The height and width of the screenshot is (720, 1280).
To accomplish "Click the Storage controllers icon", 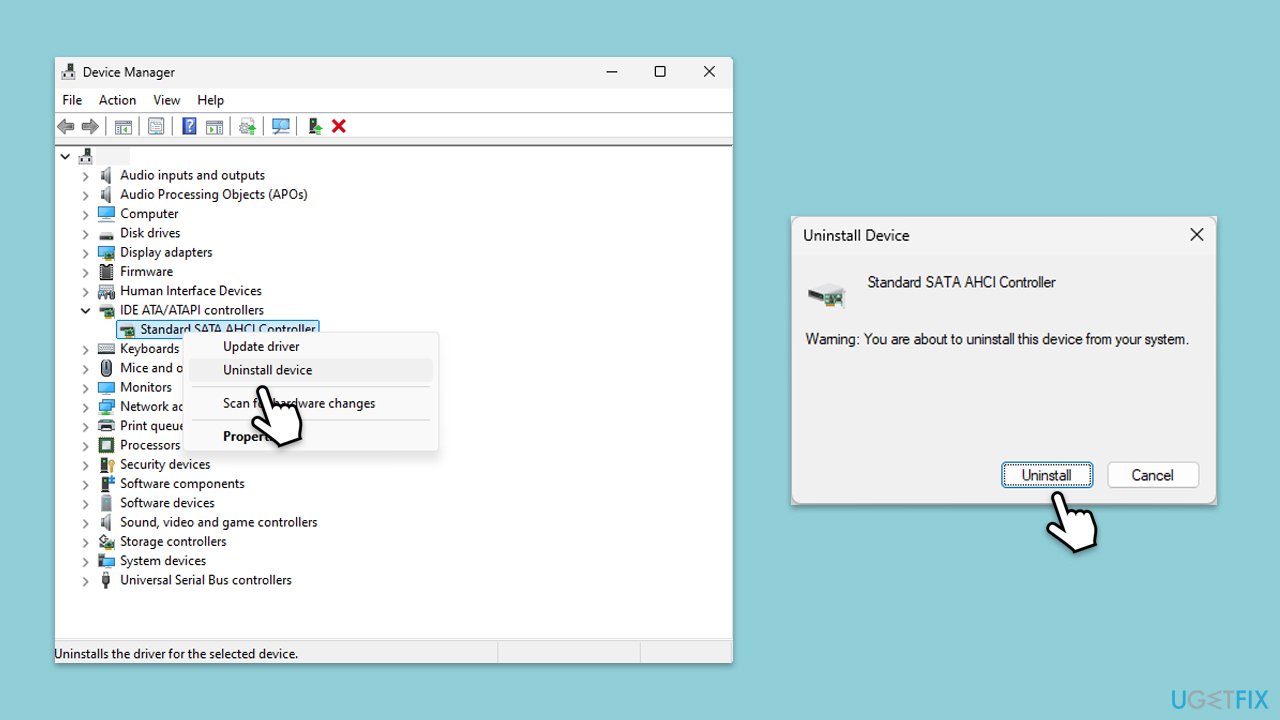I will (x=106, y=542).
